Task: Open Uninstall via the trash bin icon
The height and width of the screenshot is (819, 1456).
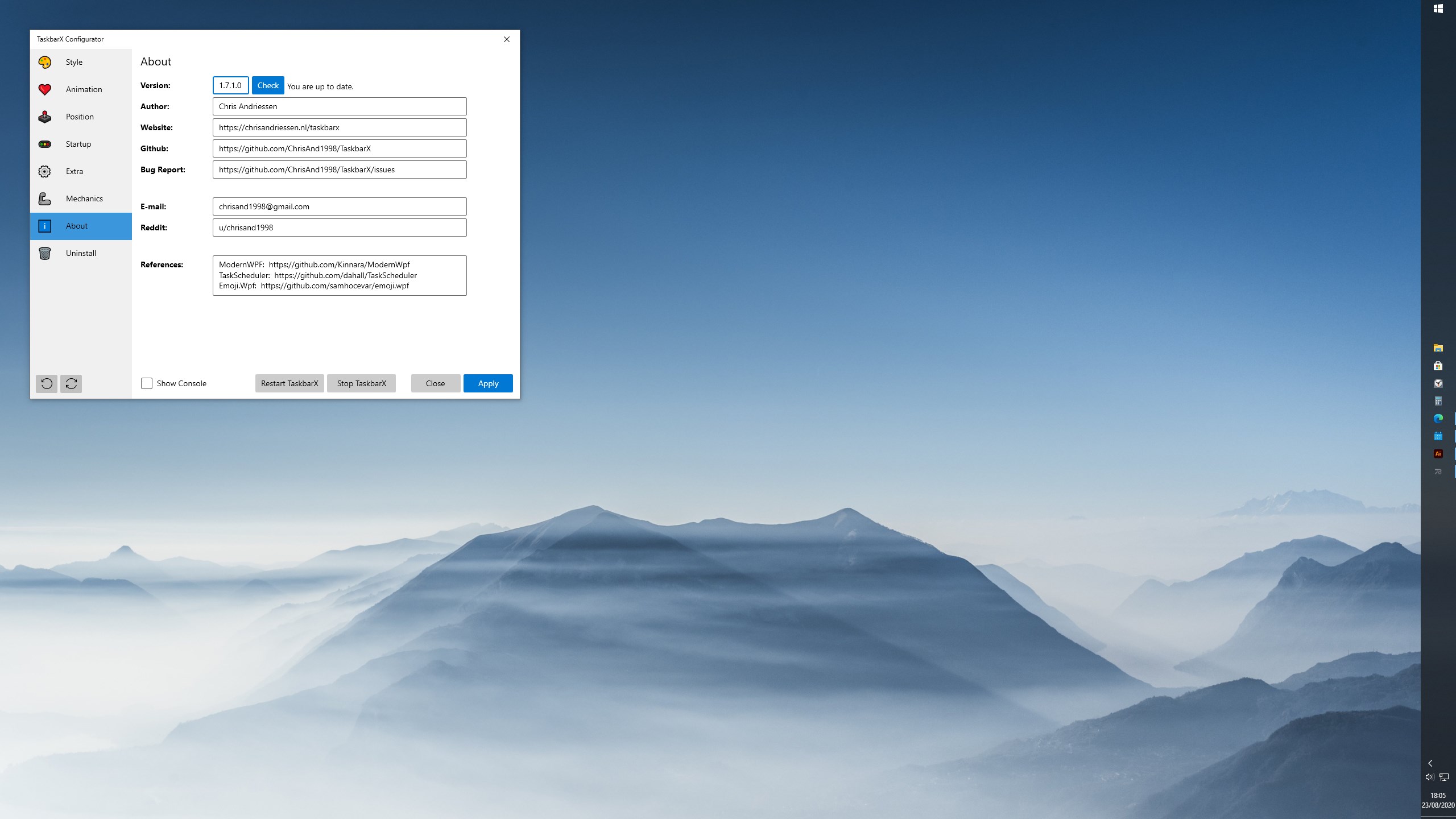Action: [x=45, y=253]
